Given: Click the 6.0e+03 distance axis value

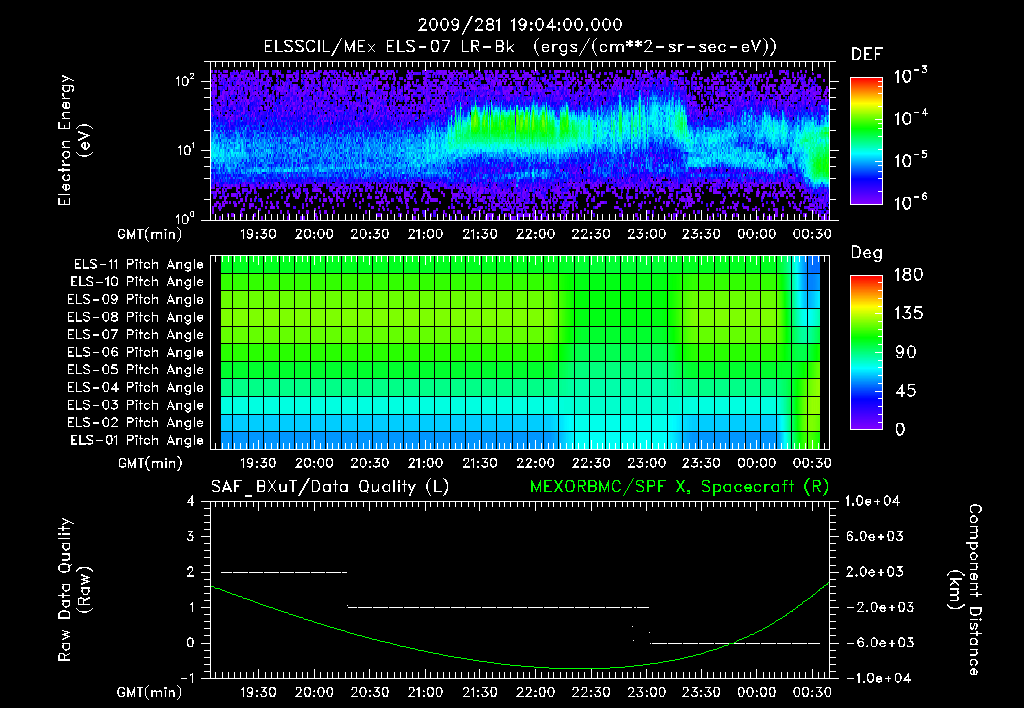Looking at the screenshot, I should coord(875,536).
